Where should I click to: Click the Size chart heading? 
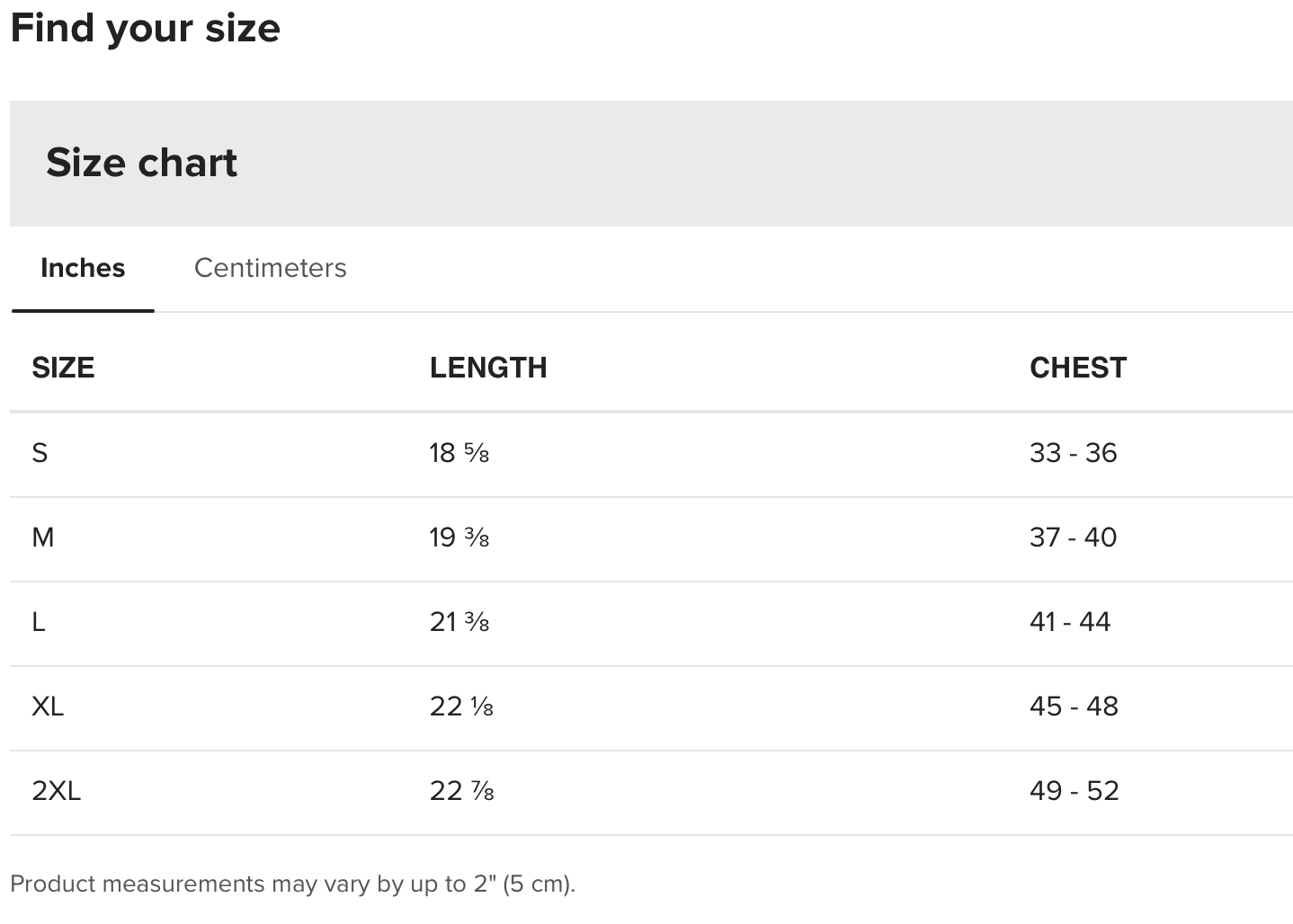pyautogui.click(x=142, y=163)
